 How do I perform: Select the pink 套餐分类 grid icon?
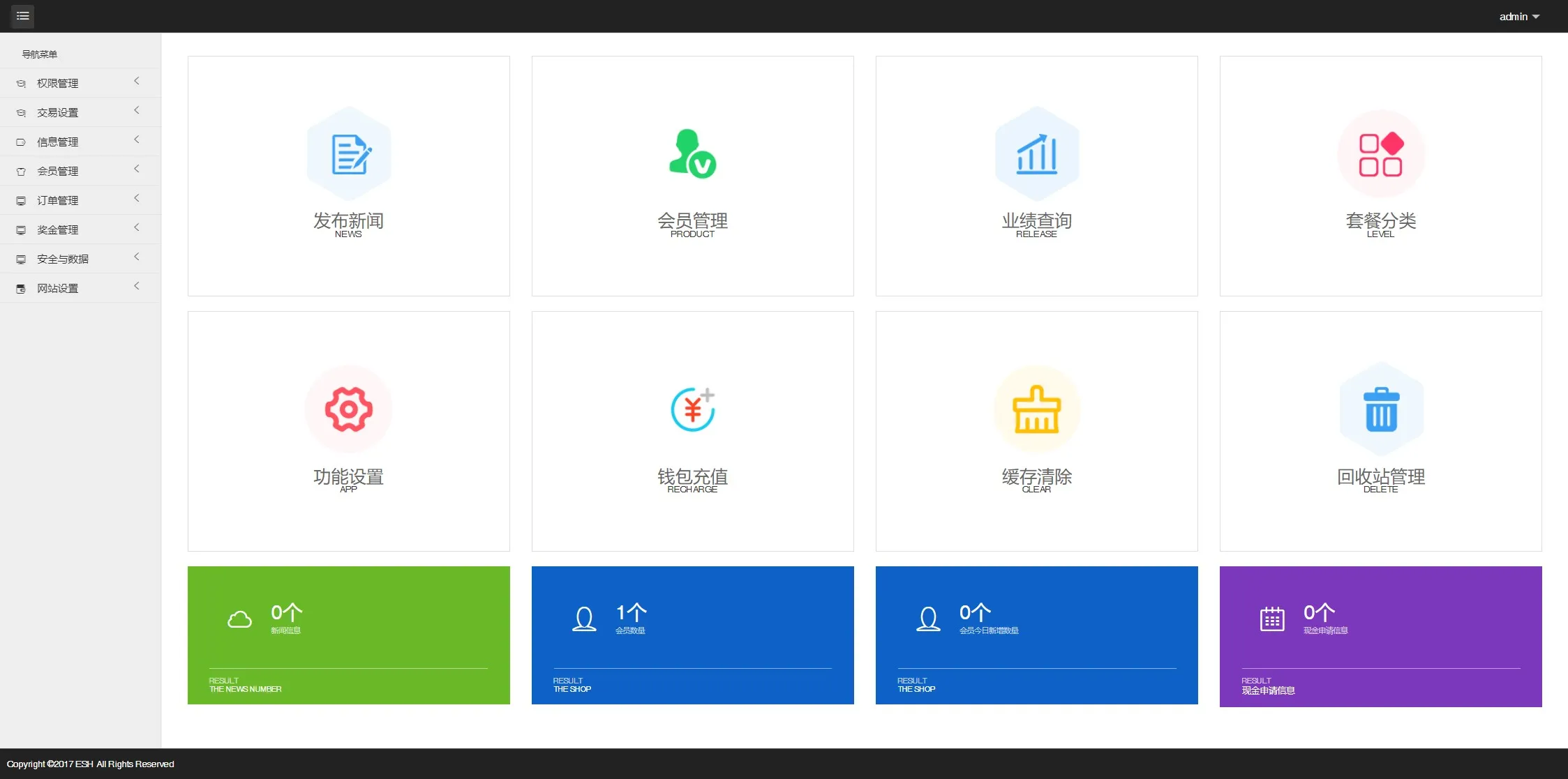tap(1380, 154)
